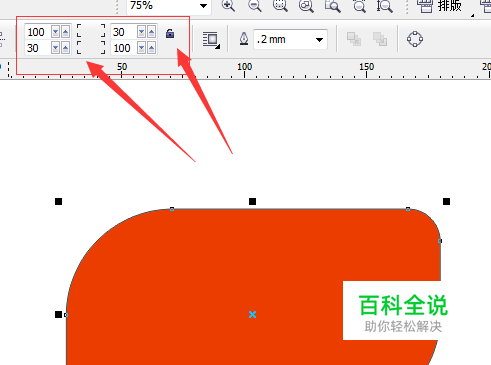The height and width of the screenshot is (365, 491).
Task: Click the top-left corner radius field showing 100
Action: coord(37,32)
